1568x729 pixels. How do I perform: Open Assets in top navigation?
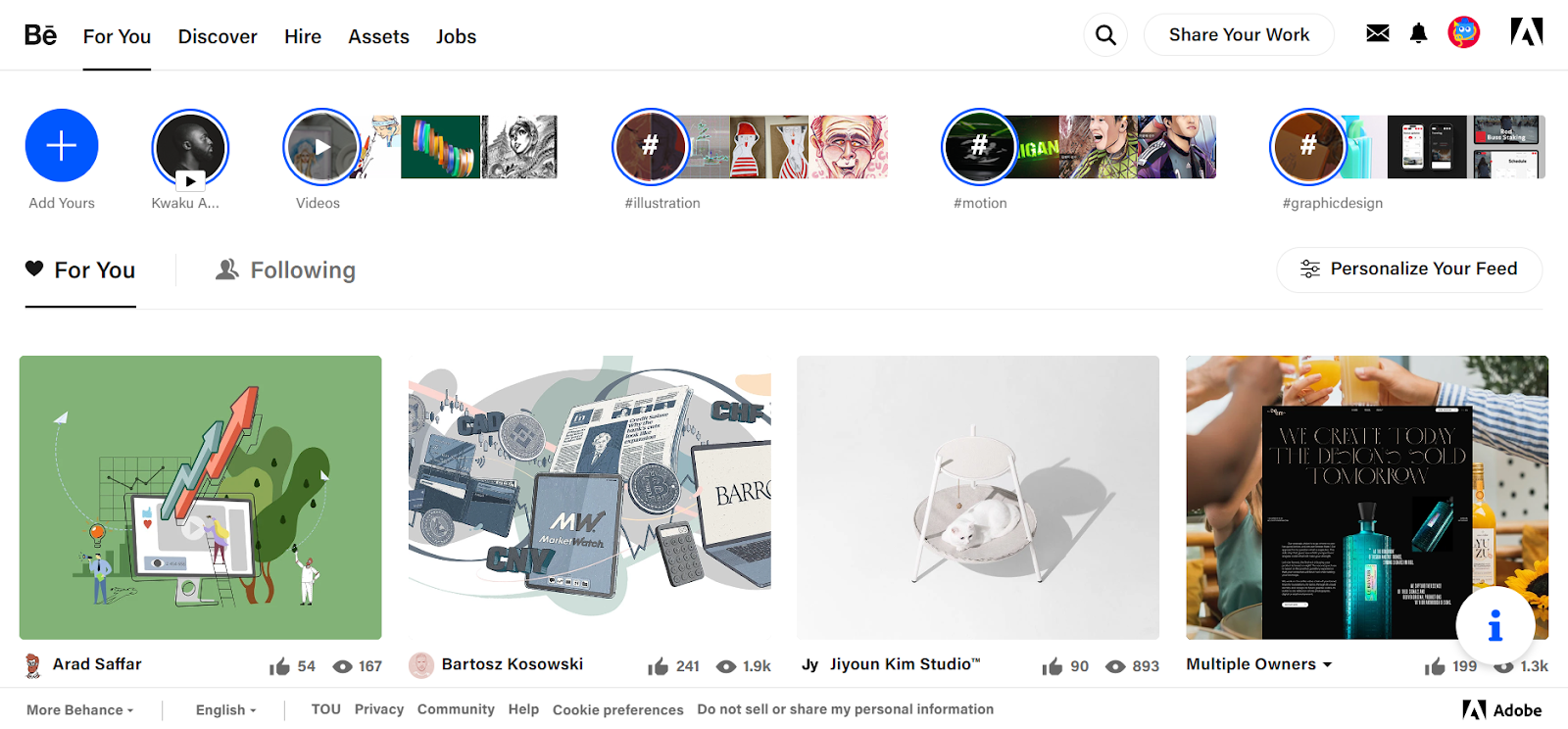pos(378,36)
